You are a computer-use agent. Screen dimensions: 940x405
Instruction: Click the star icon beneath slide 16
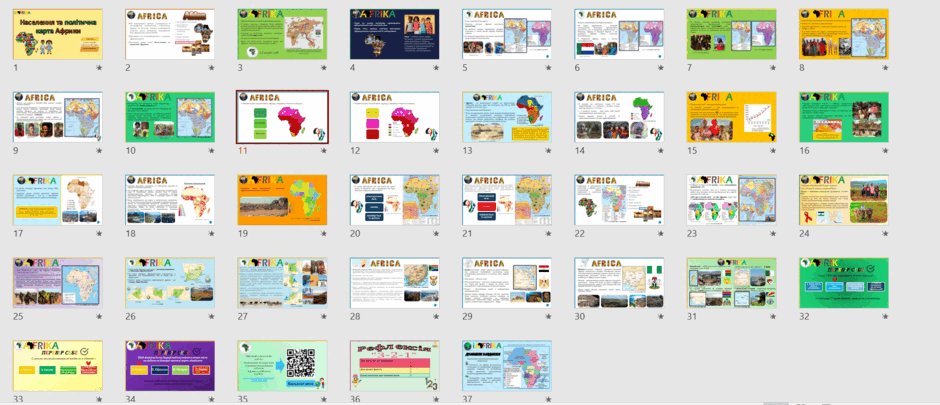click(x=885, y=151)
